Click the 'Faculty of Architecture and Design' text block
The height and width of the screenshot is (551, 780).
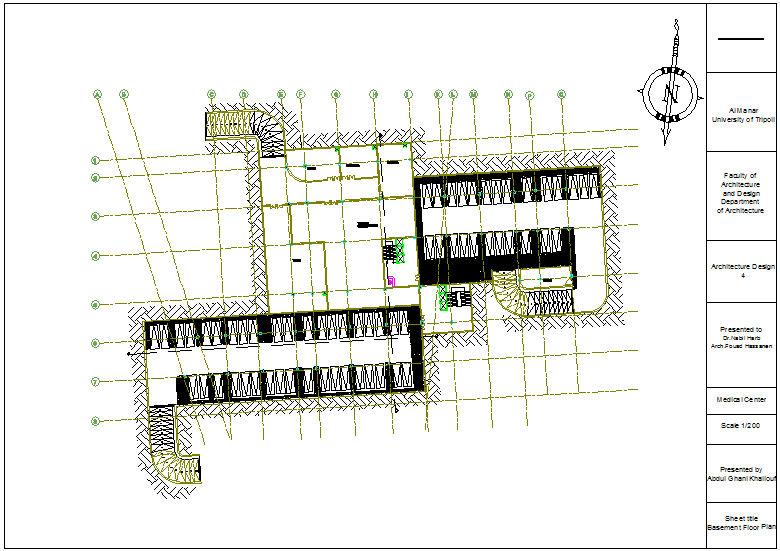coord(740,193)
